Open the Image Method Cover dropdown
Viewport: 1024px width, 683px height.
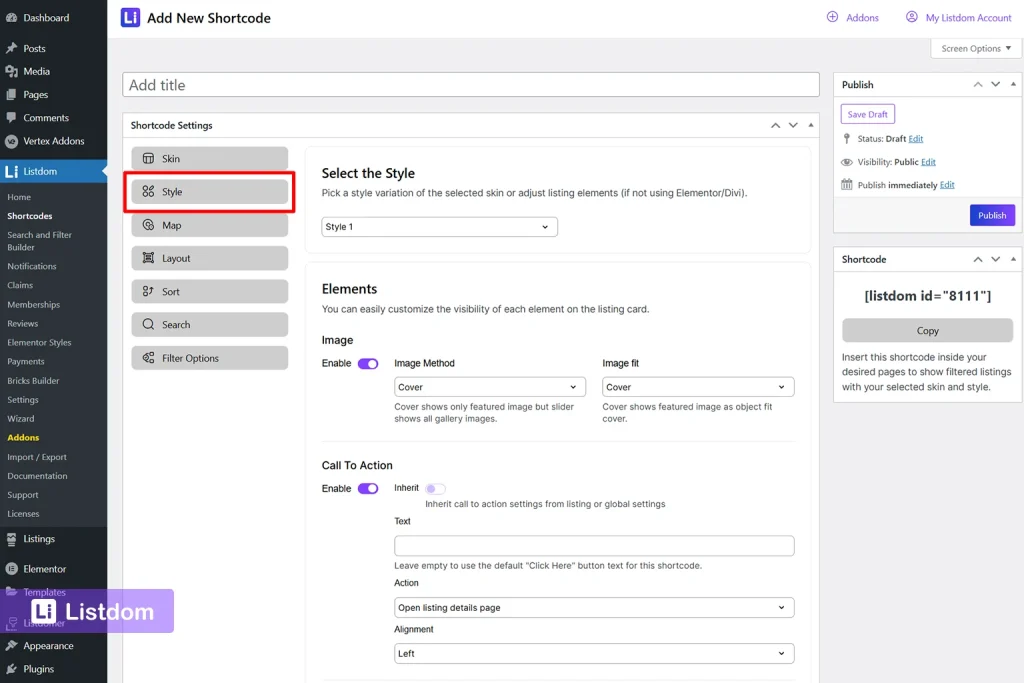(489, 387)
